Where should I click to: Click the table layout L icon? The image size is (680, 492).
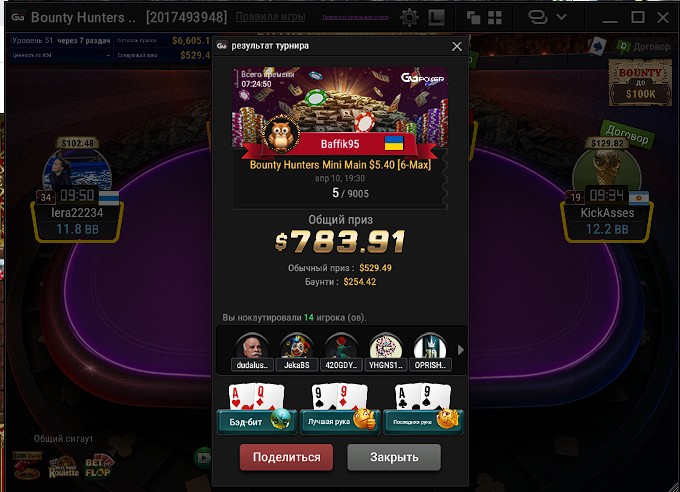[x=436, y=18]
